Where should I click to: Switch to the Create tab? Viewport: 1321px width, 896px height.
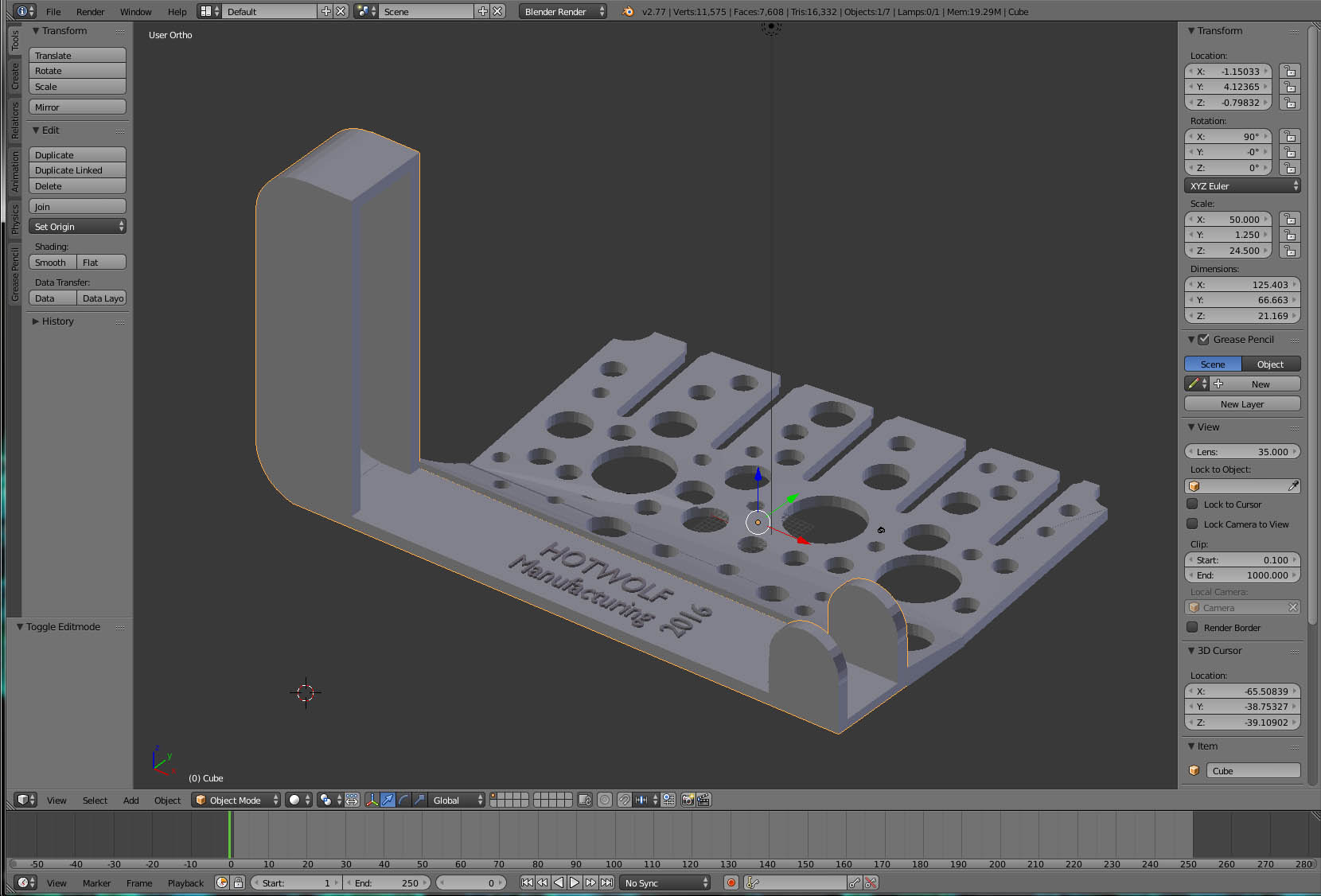15,76
